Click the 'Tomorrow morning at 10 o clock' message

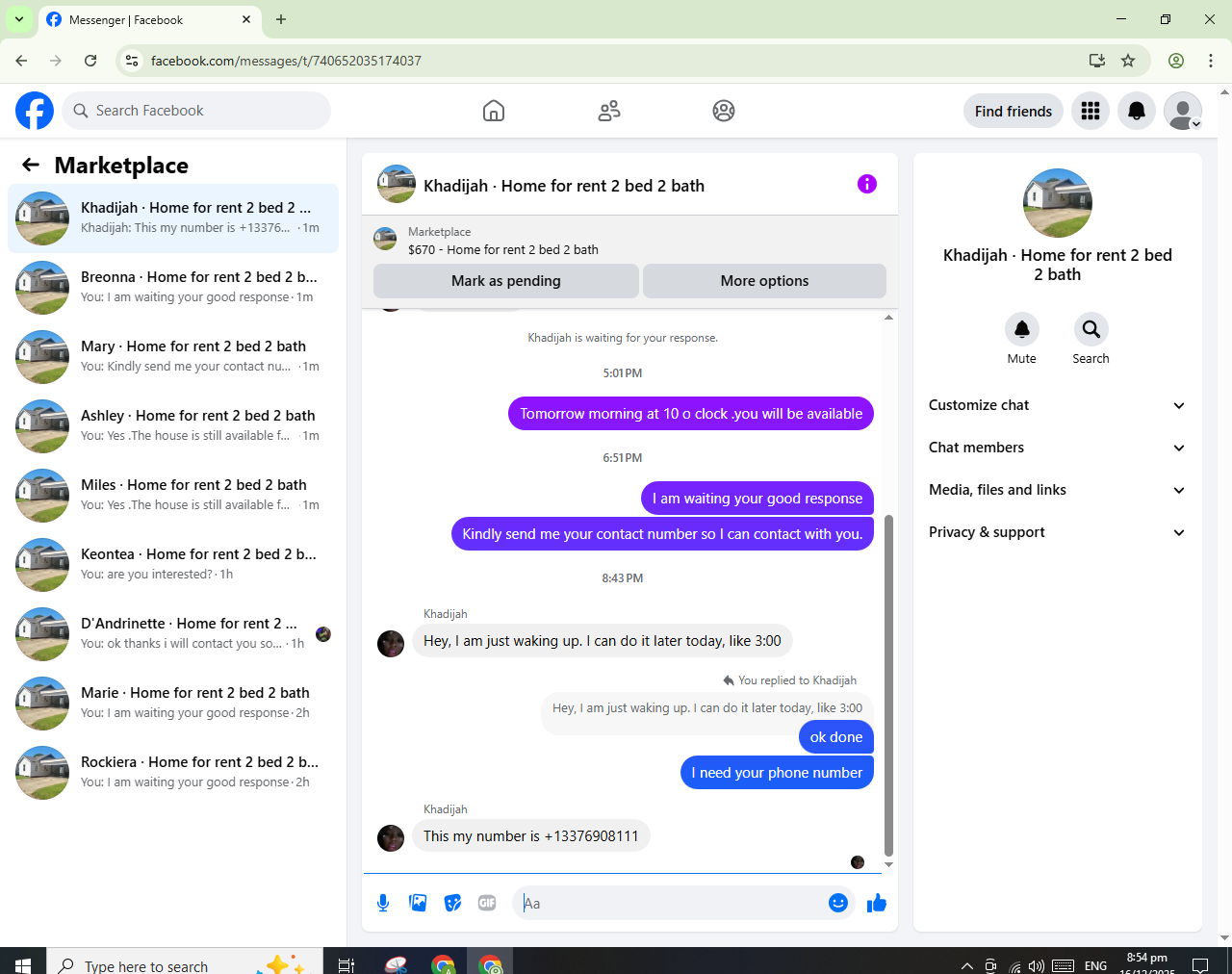[x=691, y=414]
